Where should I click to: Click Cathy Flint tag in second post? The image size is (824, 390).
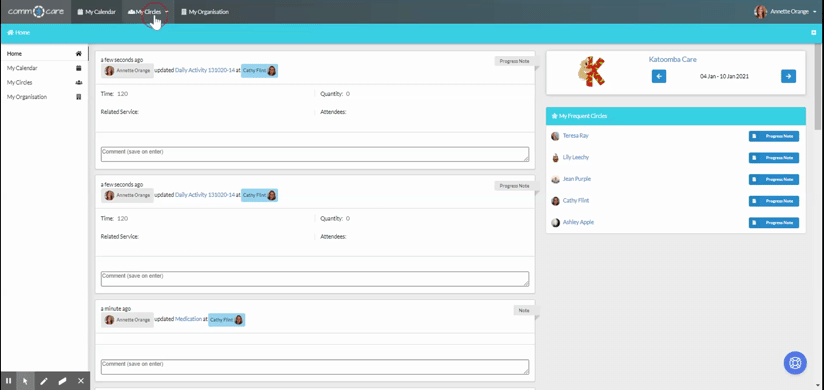point(260,196)
